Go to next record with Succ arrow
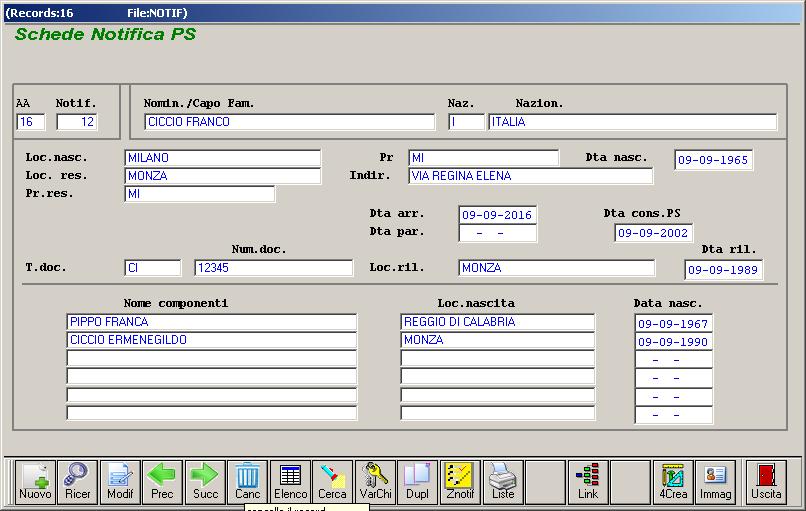806x511 pixels. [205, 481]
